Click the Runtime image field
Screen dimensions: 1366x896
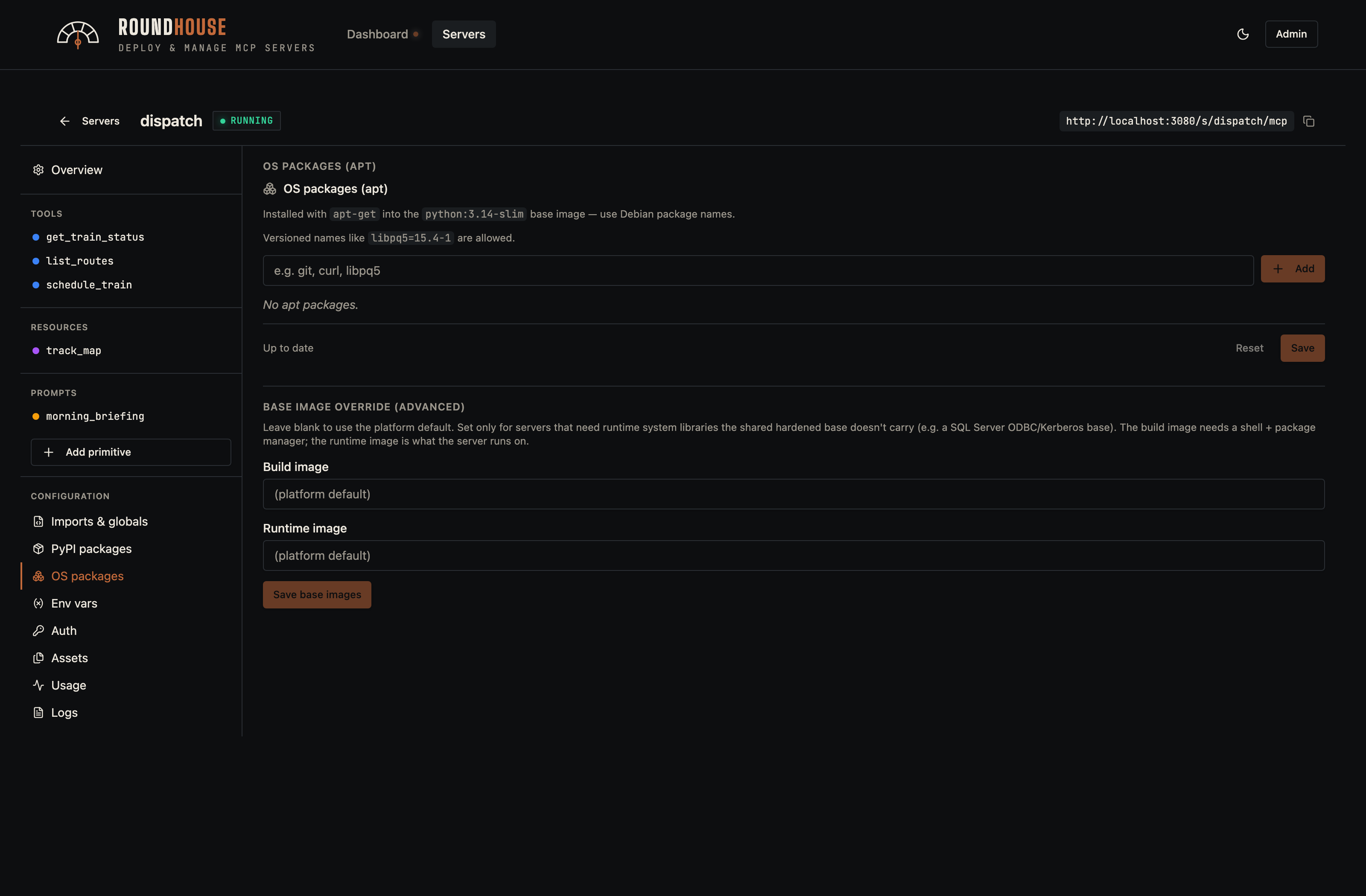[794, 555]
